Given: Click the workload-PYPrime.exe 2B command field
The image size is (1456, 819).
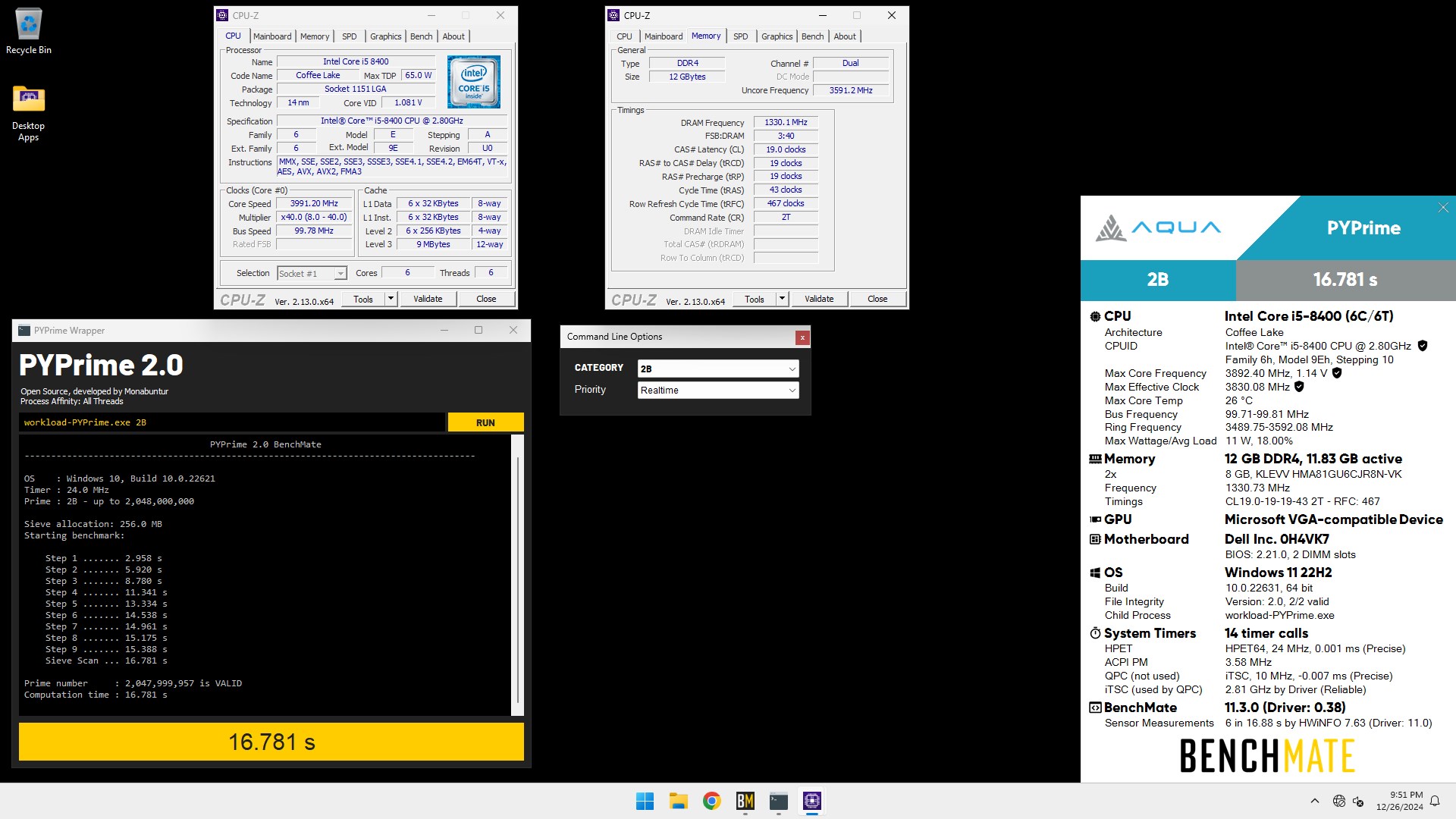Looking at the screenshot, I should pyautogui.click(x=232, y=422).
